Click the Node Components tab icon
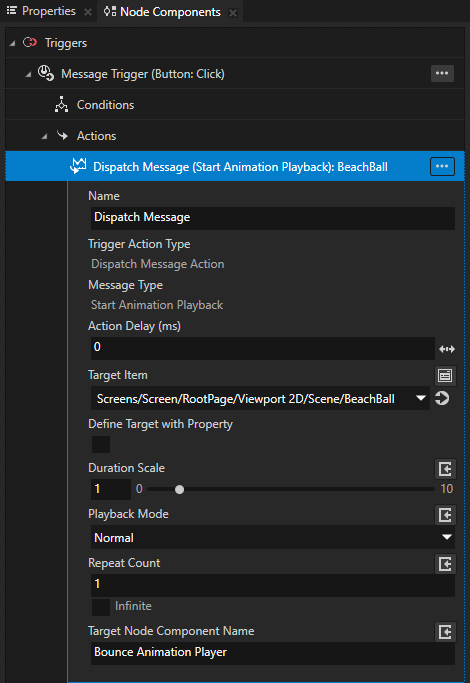Image resolution: width=470 pixels, height=683 pixels. 110,11
